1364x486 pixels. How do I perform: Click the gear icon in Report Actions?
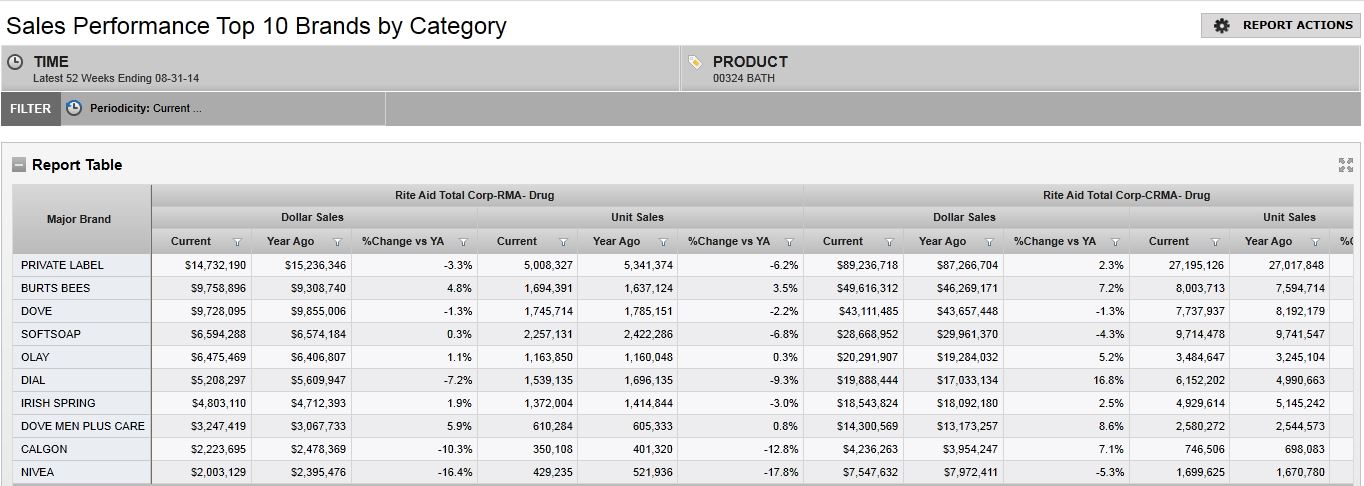1221,26
